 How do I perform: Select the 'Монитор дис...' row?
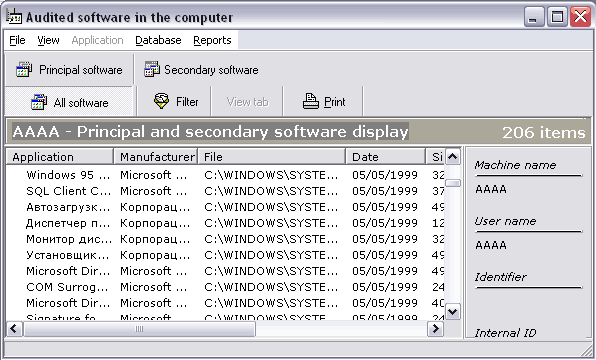coord(225,239)
